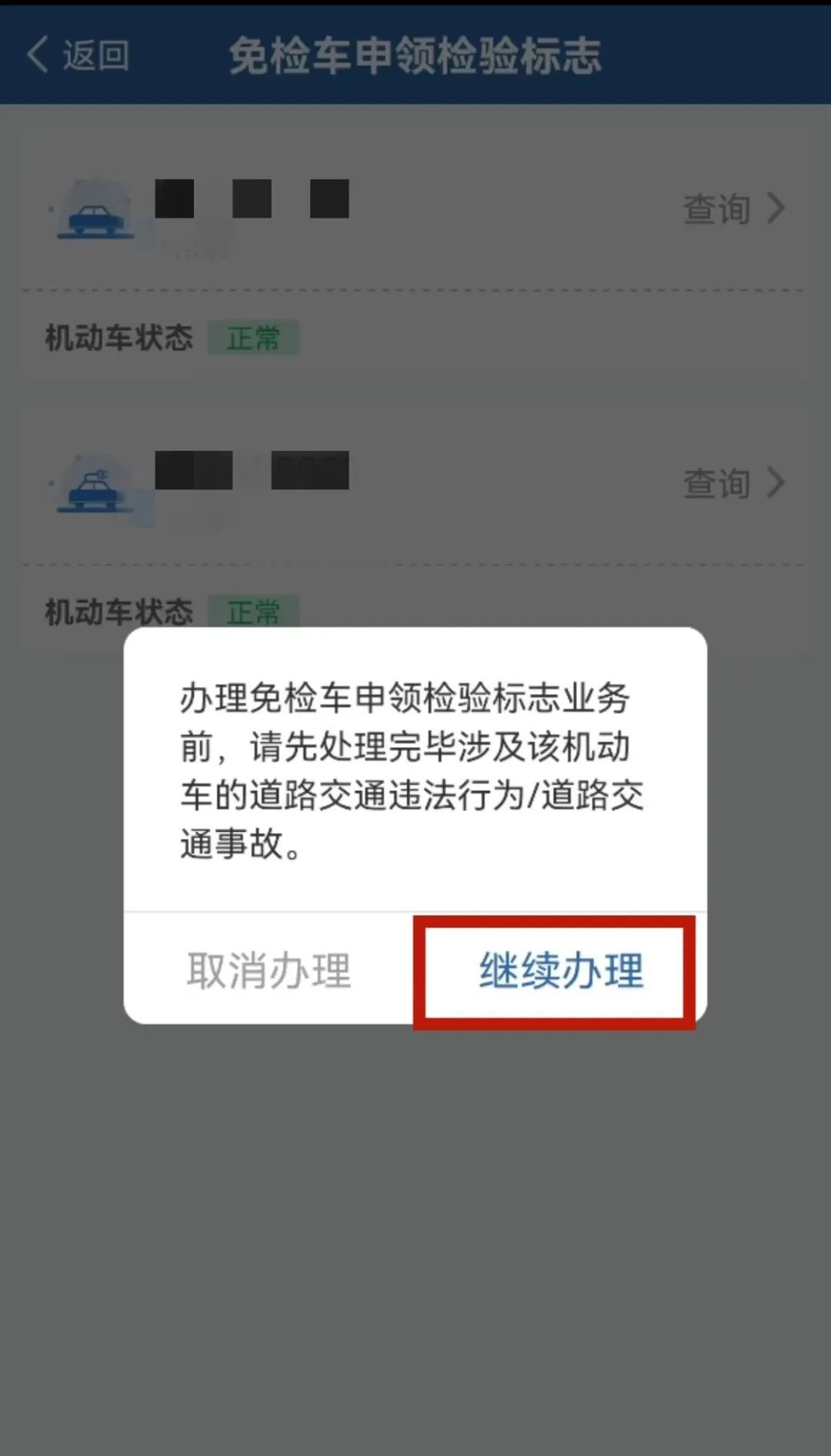Tap second vehicle's 正常 status badge
The width and height of the screenshot is (831, 1456).
coord(253,612)
